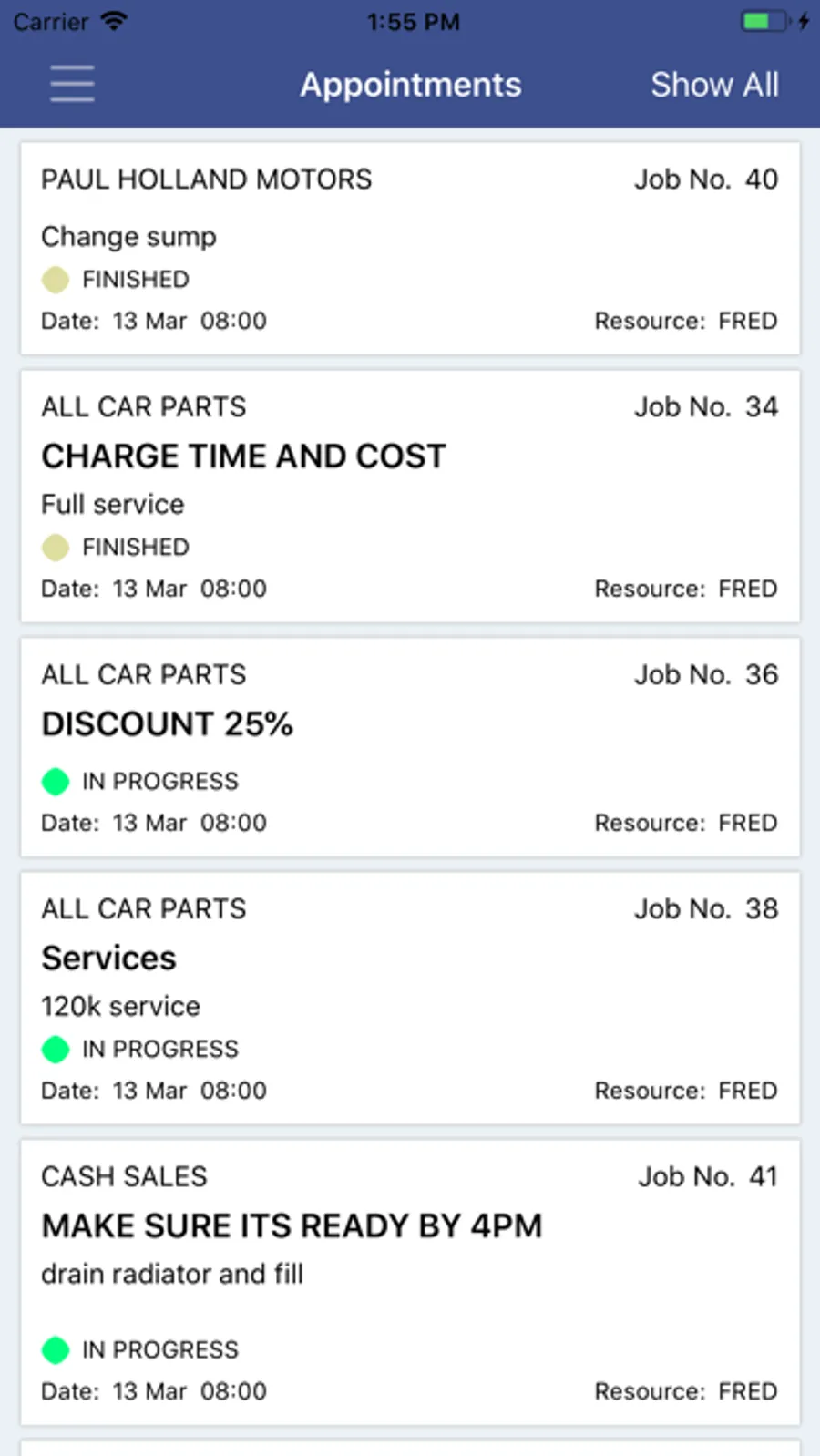
Task: Open the hamburger navigation menu
Action: coord(72,84)
